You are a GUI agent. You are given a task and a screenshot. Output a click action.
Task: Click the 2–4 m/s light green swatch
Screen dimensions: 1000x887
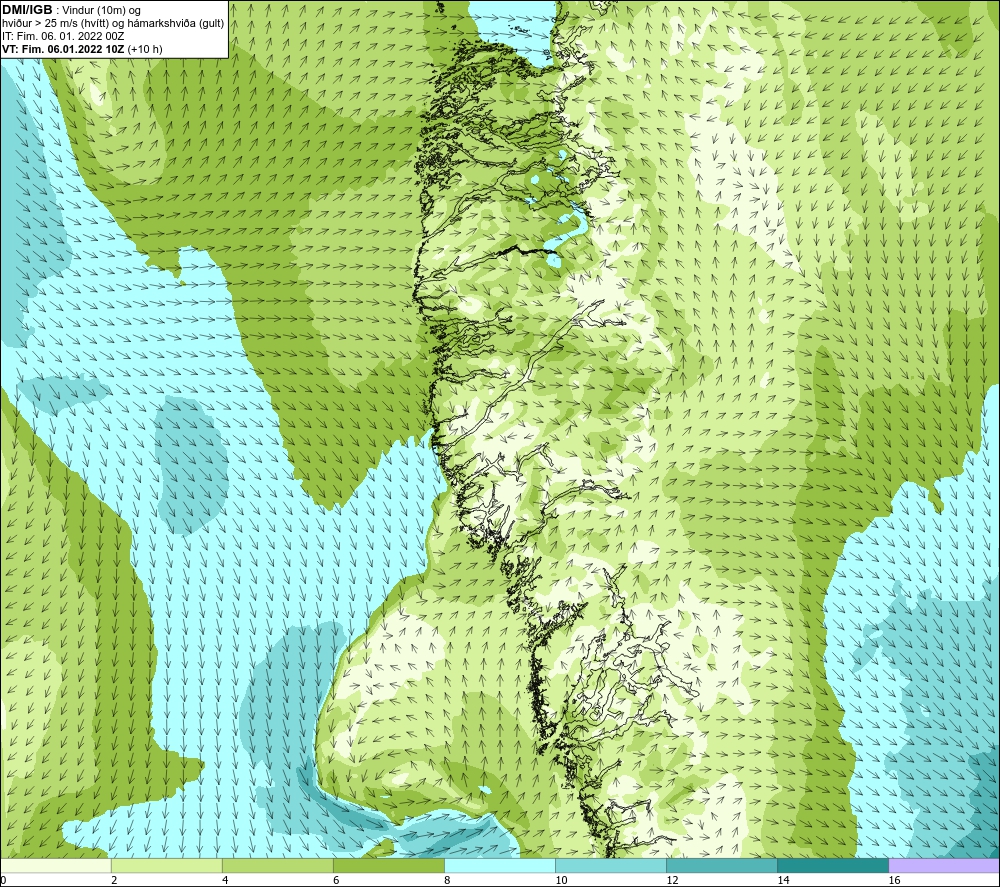[166, 865]
